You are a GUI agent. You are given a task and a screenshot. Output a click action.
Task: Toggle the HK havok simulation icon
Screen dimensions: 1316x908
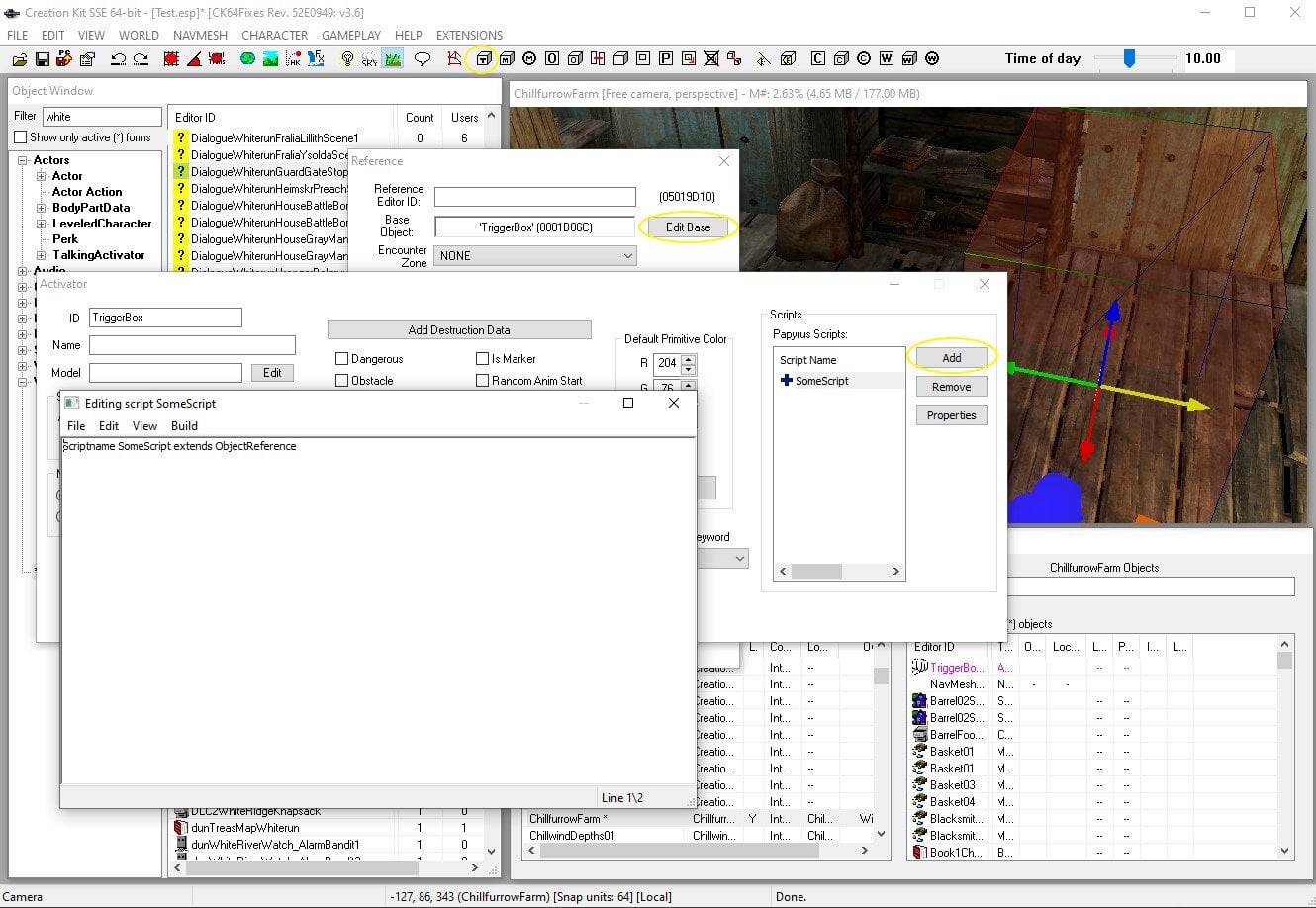(x=293, y=59)
